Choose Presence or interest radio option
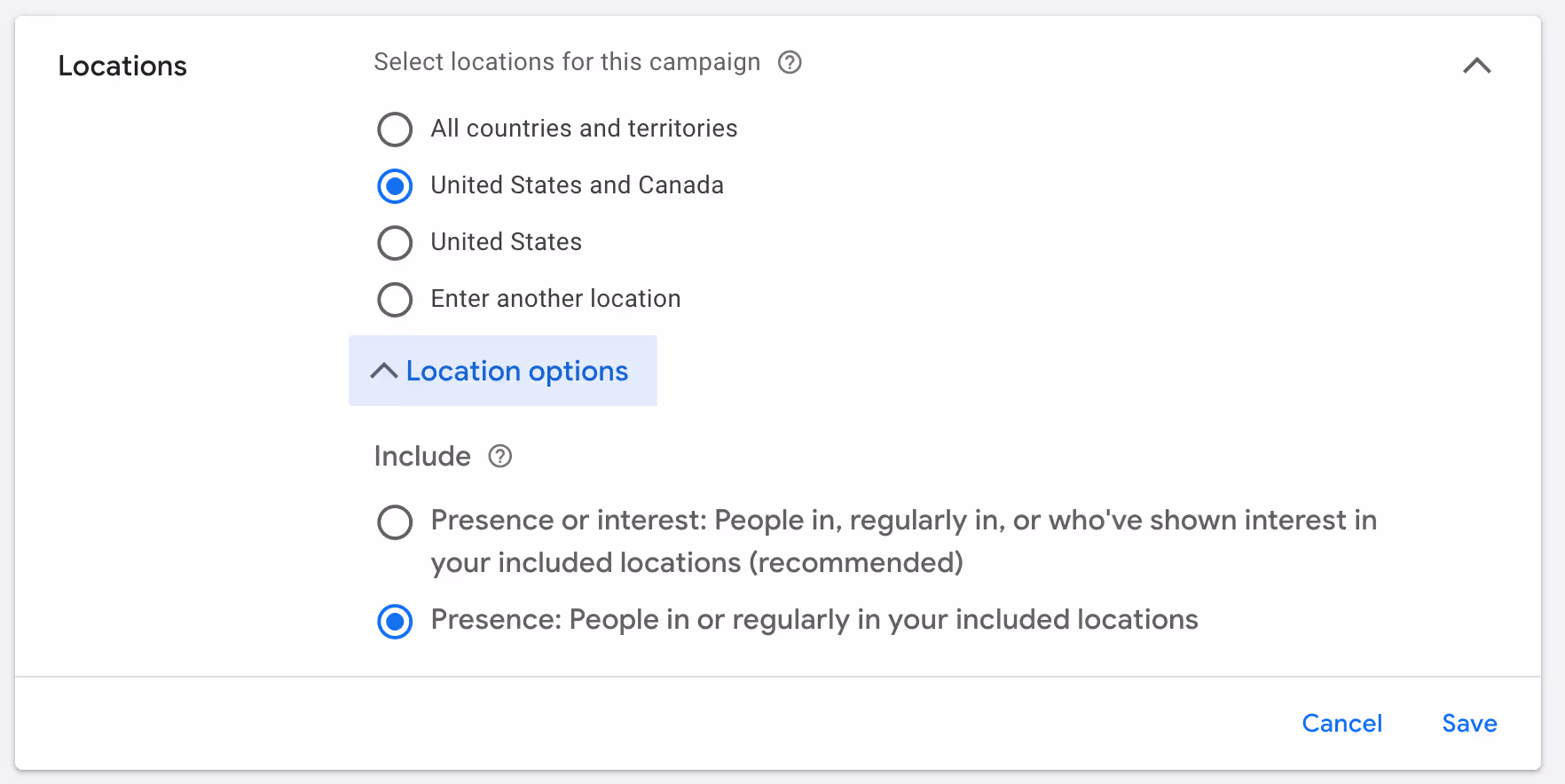Screen dimensions: 1565x784 pyautogui.click(x=395, y=522)
